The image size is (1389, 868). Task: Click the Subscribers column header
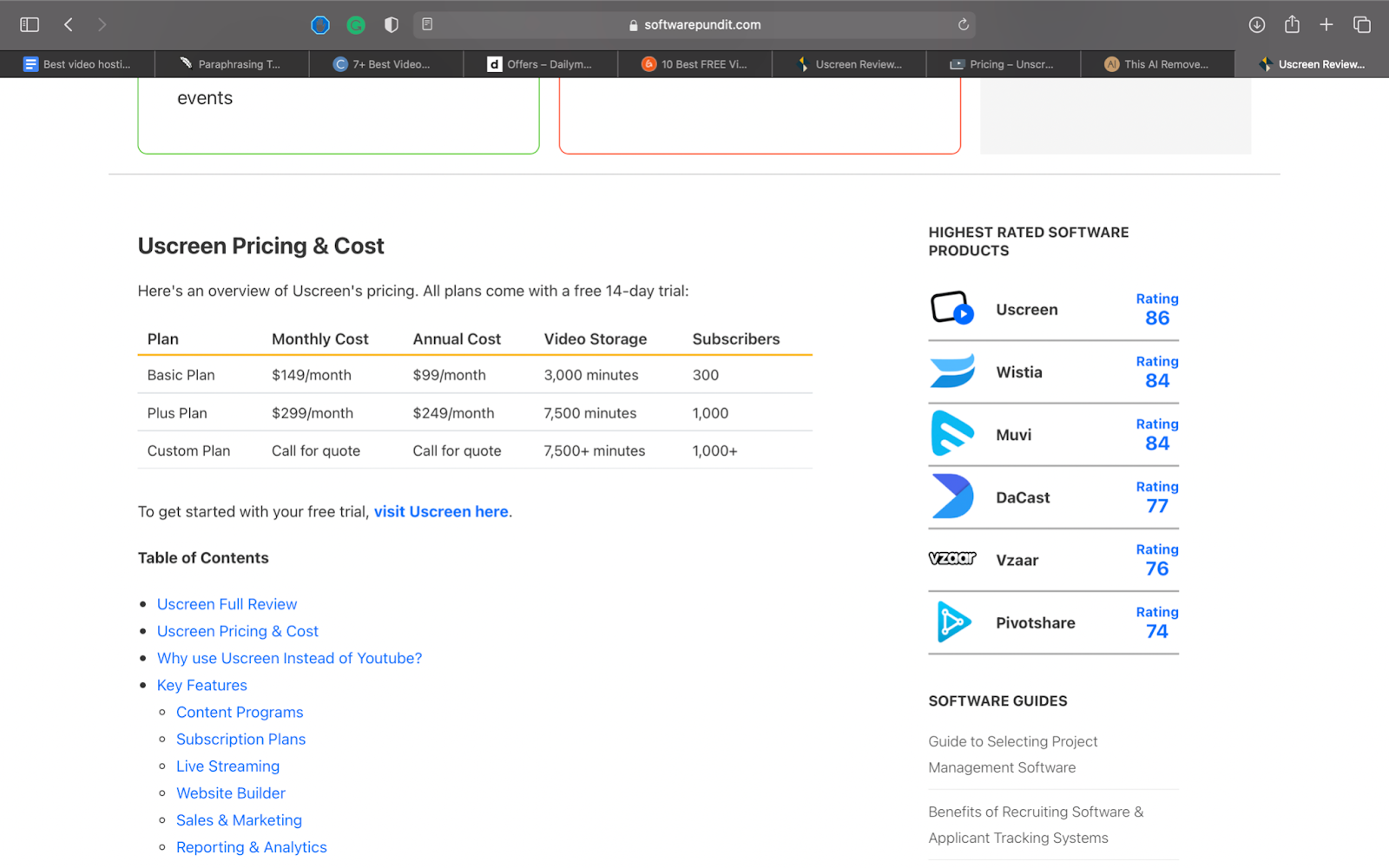click(x=736, y=339)
